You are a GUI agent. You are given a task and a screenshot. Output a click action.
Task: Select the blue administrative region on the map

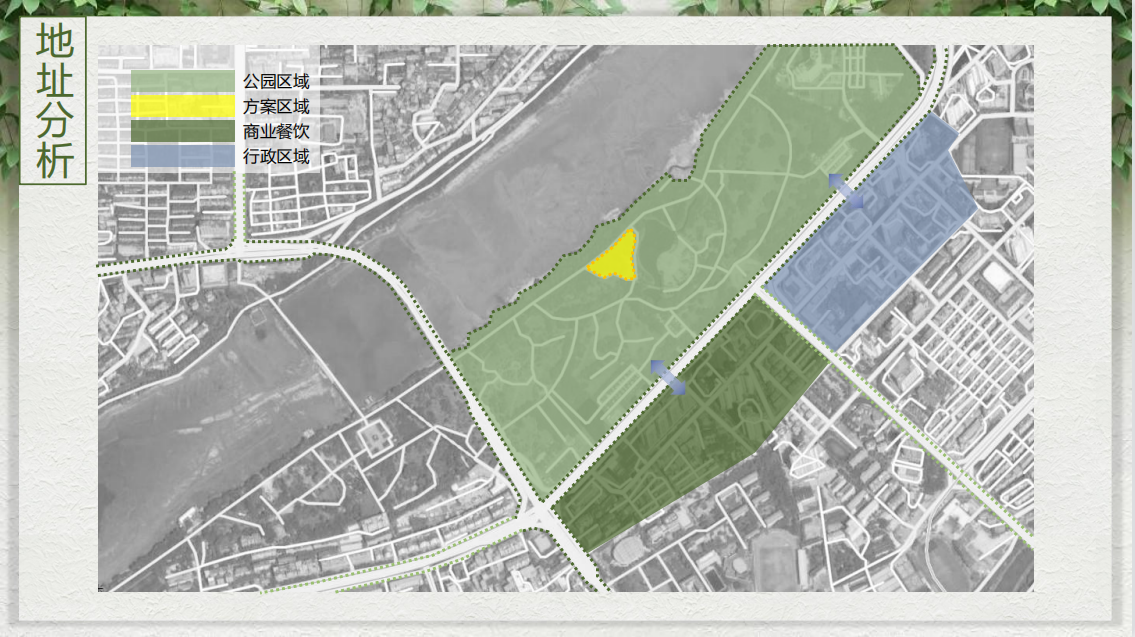tap(870, 240)
